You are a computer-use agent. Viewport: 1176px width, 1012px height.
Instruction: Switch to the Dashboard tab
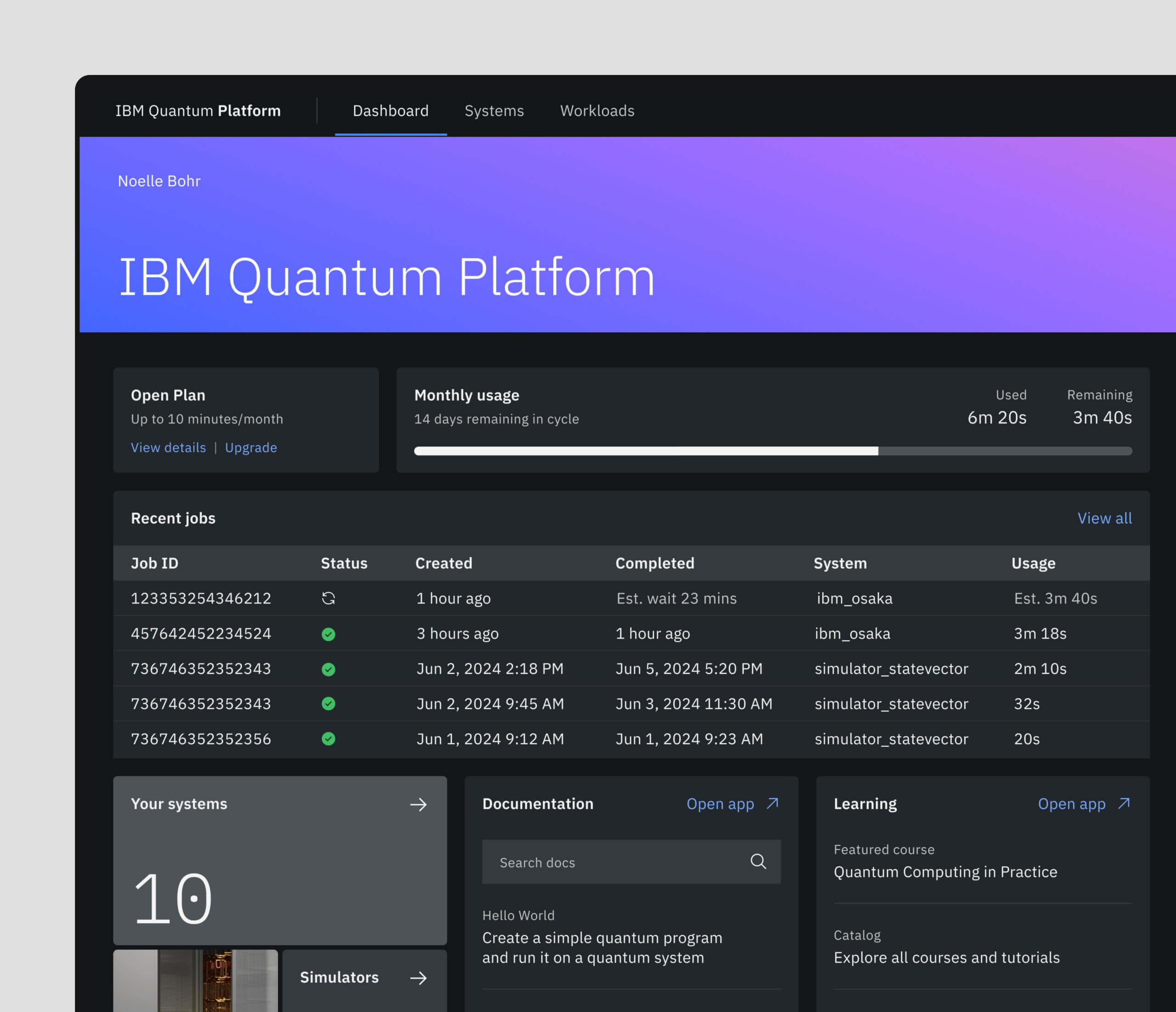click(390, 111)
